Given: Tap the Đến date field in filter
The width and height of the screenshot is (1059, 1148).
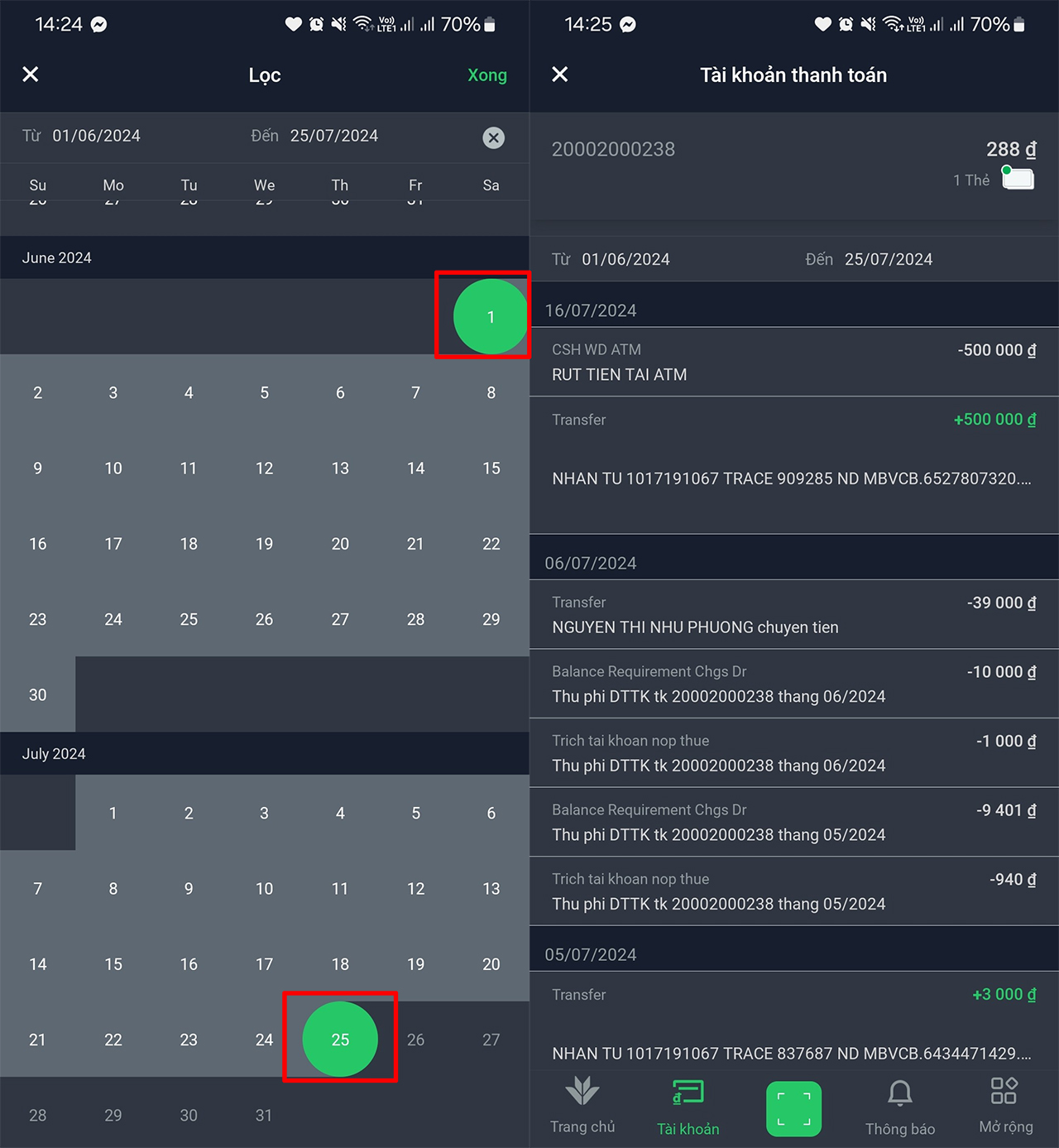Looking at the screenshot, I should 333,136.
